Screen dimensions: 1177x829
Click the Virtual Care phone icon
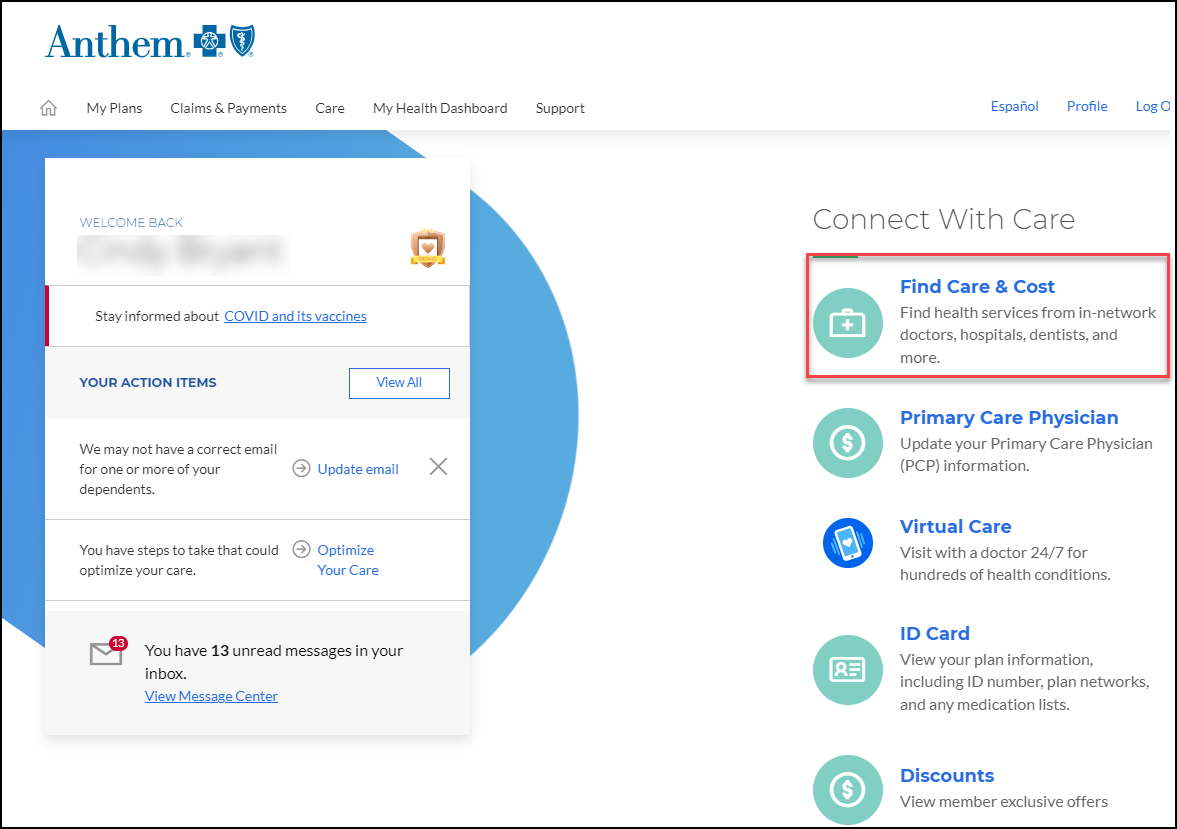coord(847,545)
